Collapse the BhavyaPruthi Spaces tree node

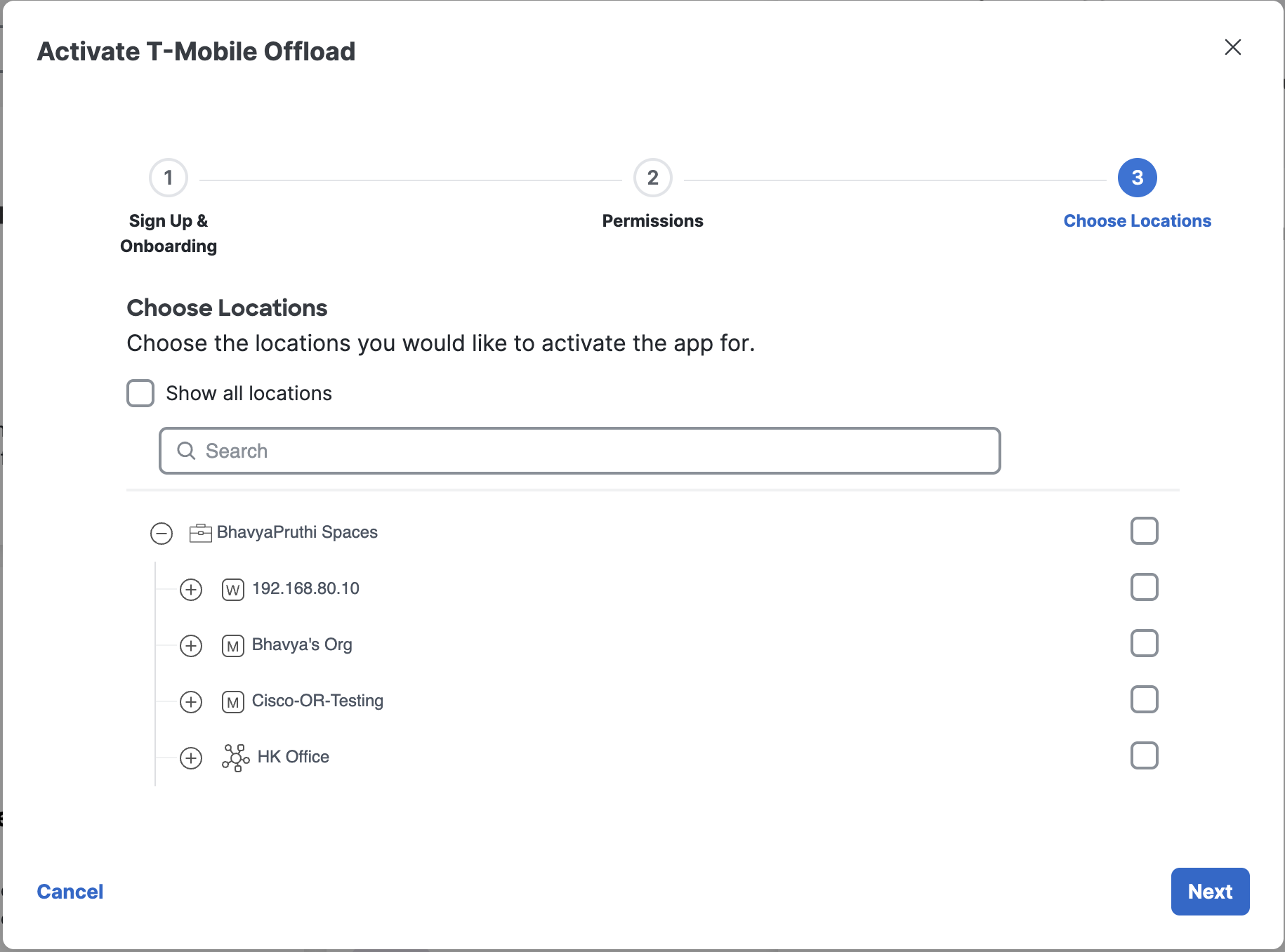[162, 533]
